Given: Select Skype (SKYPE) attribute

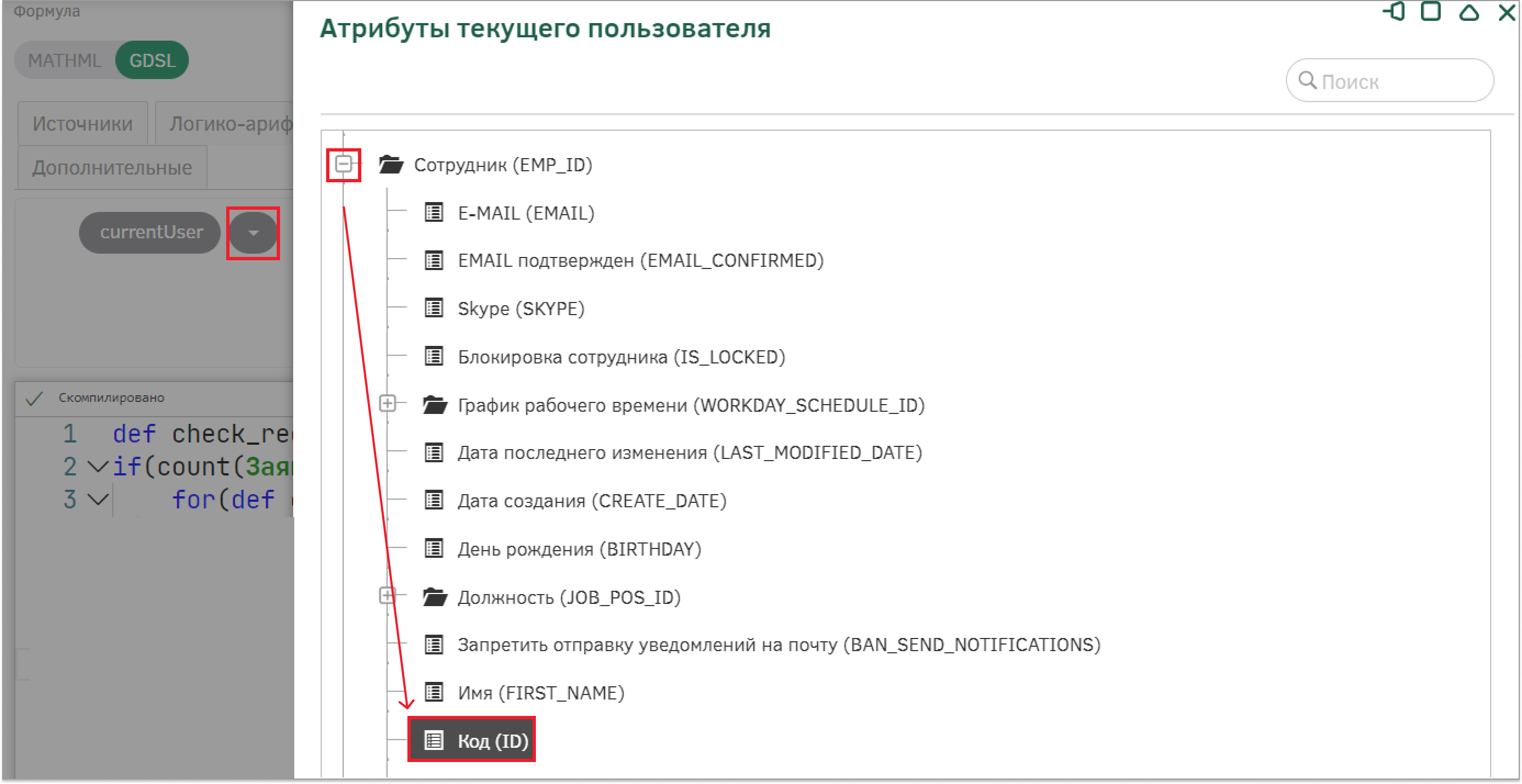Looking at the screenshot, I should tap(521, 309).
